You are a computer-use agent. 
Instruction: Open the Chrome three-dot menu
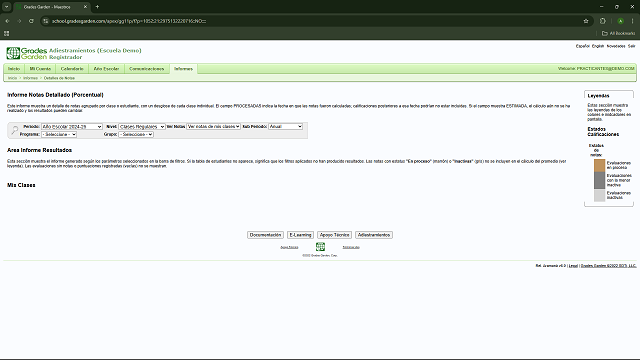coord(633,21)
